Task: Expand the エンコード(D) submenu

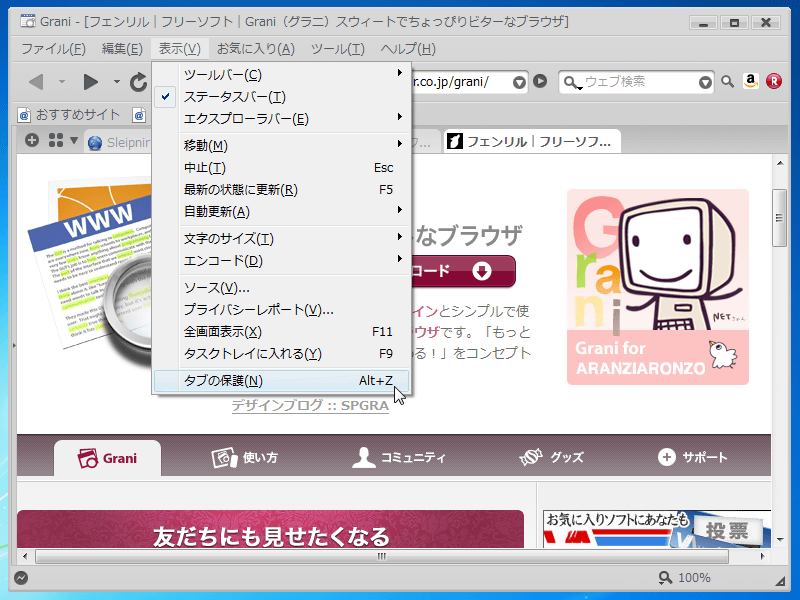Action: (282, 260)
